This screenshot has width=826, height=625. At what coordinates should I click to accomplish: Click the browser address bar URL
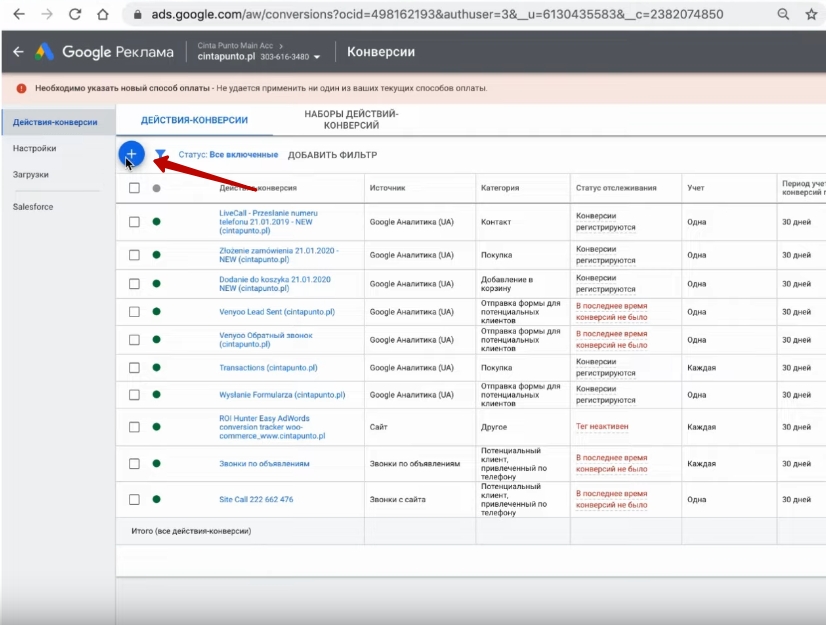coord(437,14)
